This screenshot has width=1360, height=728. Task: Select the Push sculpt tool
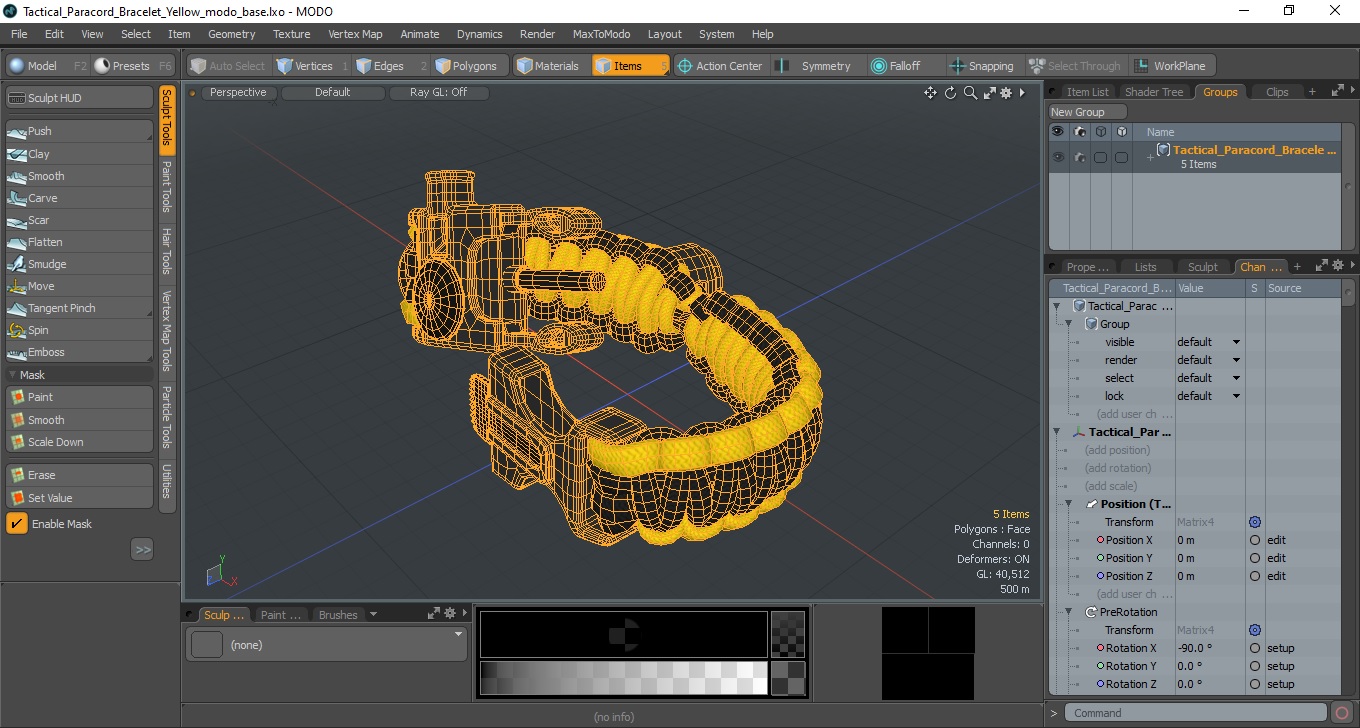[x=79, y=131]
